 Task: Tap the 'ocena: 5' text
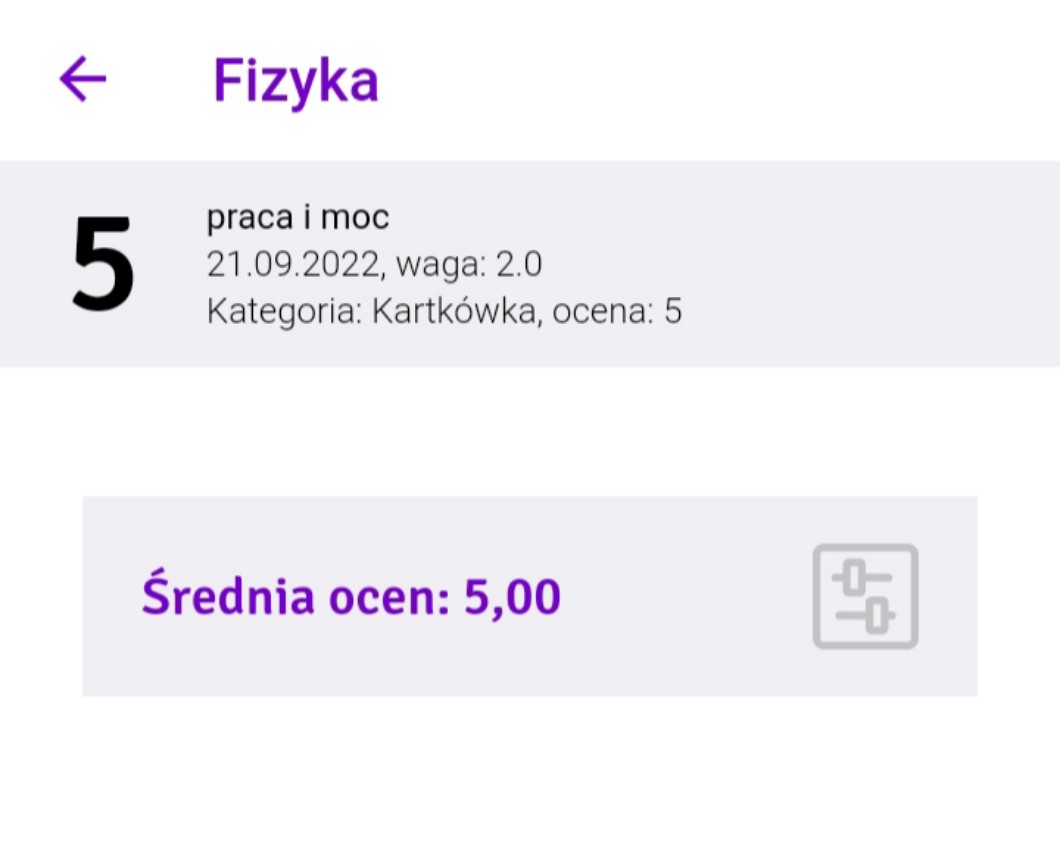(618, 311)
